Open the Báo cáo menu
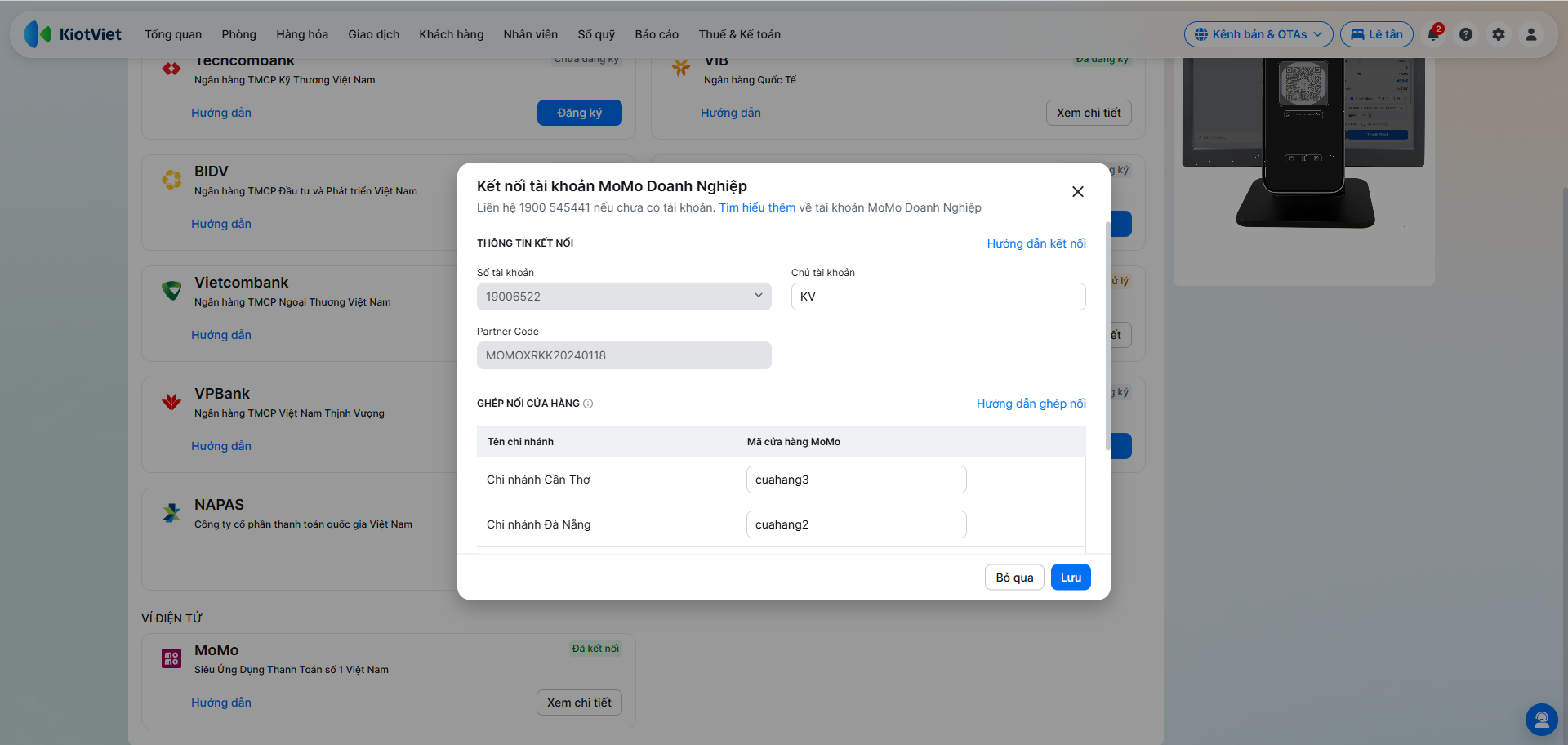The height and width of the screenshot is (745, 1568). (657, 34)
